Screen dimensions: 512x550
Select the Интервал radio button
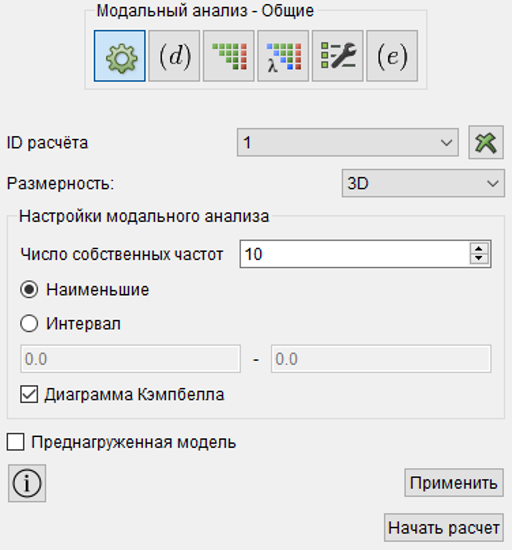tap(29, 323)
